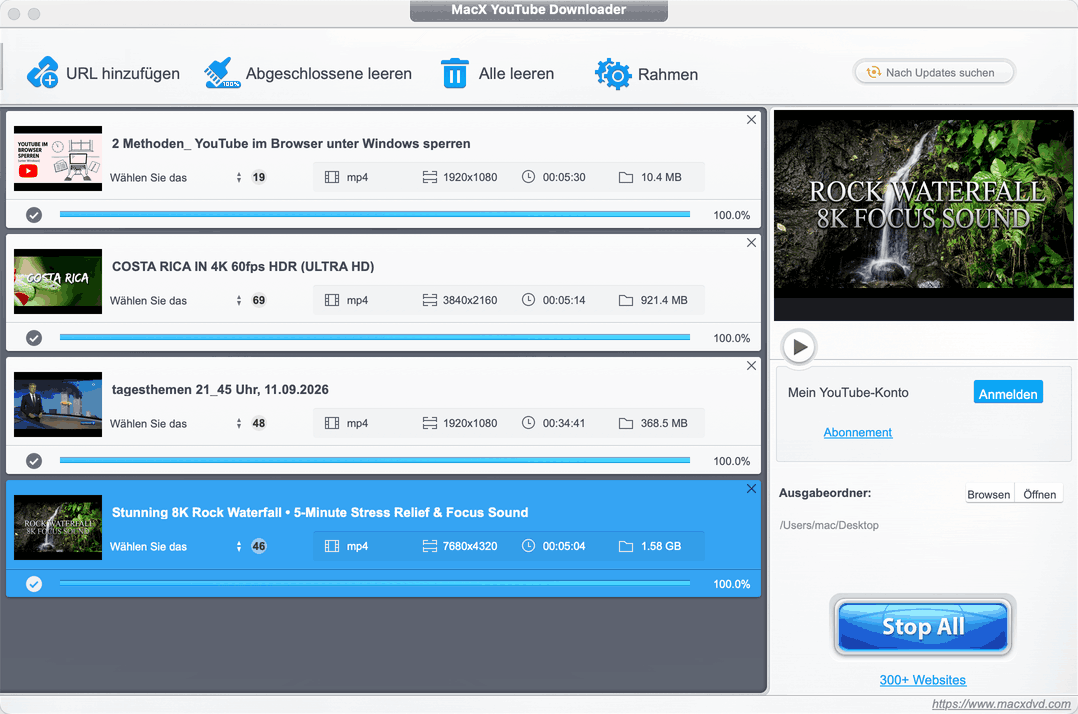Viewport: 1078px width, 714px height.
Task: Click the output path /Users/mac/Desktop
Action: (829, 525)
